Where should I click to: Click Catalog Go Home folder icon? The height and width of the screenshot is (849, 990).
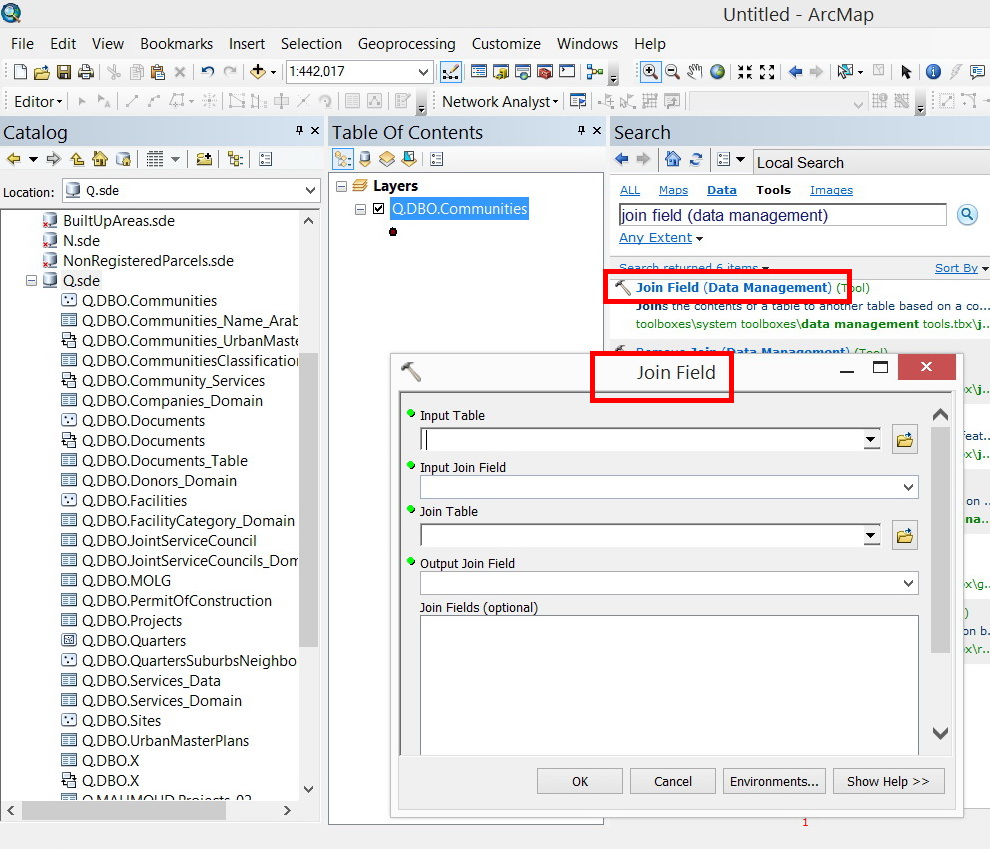click(100, 159)
